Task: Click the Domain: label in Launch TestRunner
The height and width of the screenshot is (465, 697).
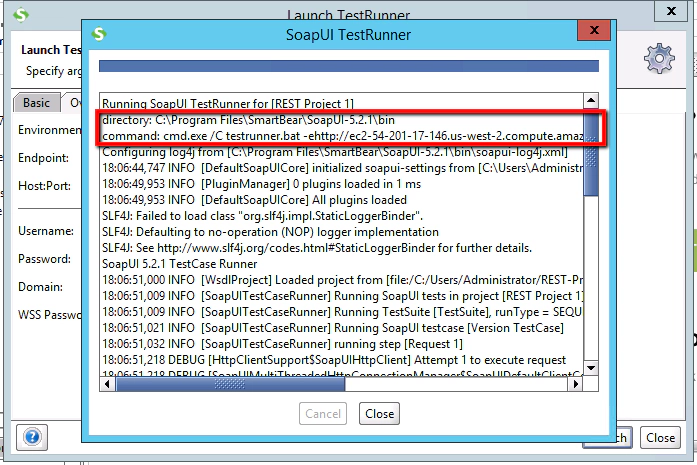Action: [40, 287]
